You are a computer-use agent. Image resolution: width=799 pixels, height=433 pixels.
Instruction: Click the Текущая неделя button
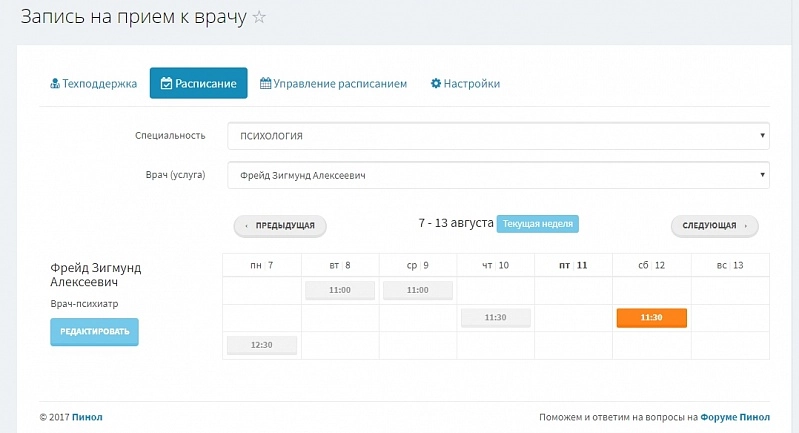[538, 224]
